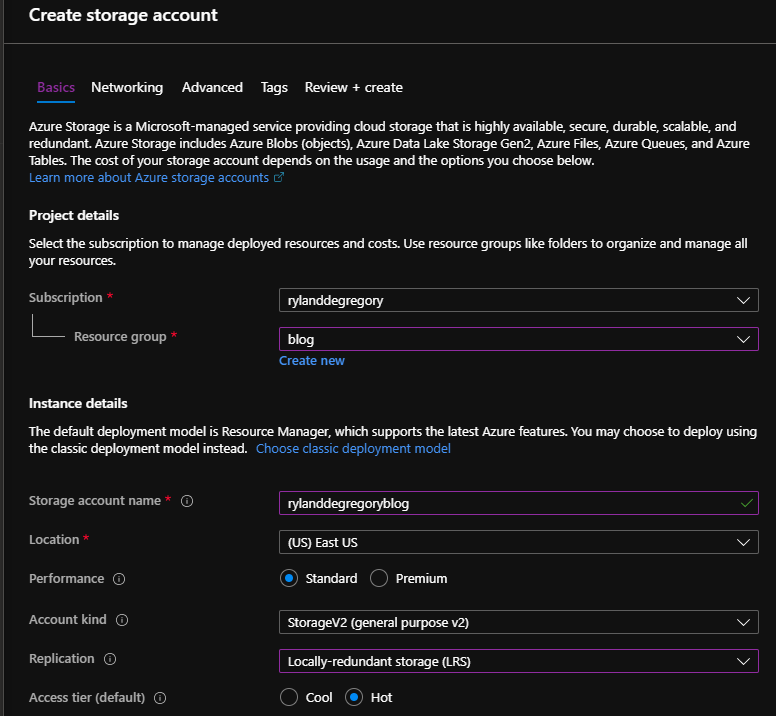Image resolution: width=776 pixels, height=716 pixels.
Task: Choose the Hot access tier
Action: [x=354, y=697]
